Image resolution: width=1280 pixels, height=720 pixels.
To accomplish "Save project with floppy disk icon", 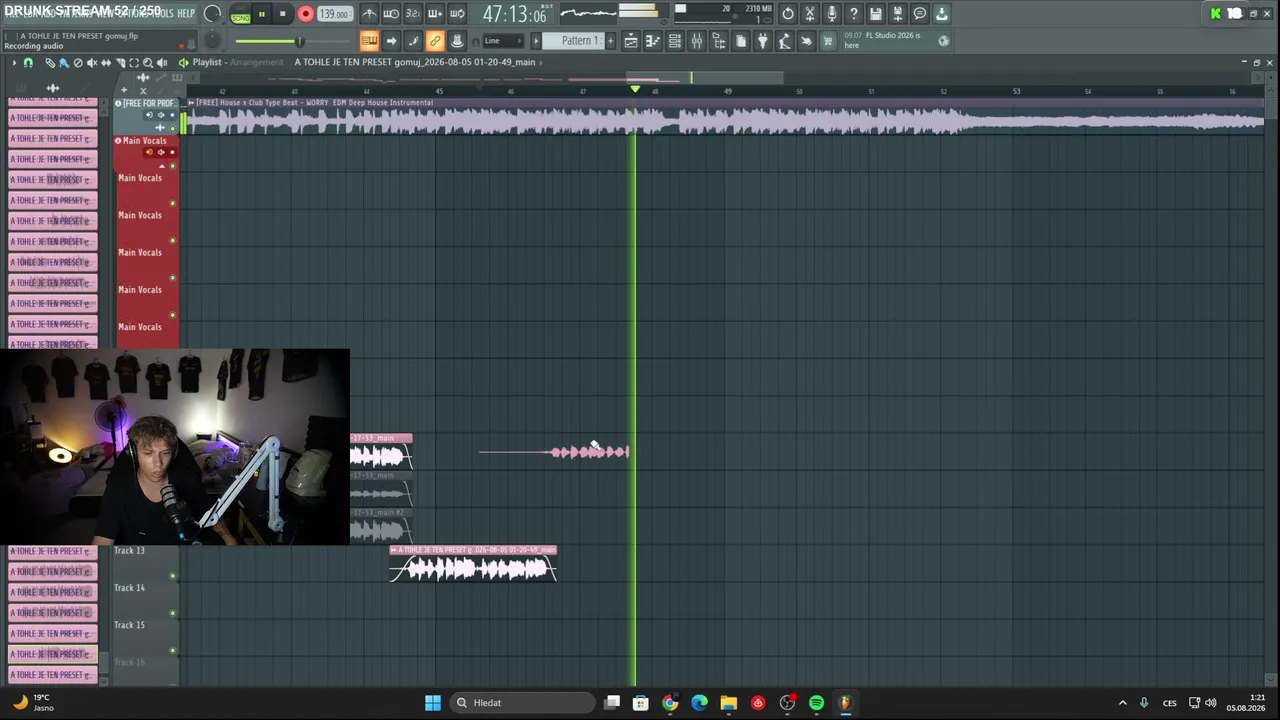I will pos(876,14).
